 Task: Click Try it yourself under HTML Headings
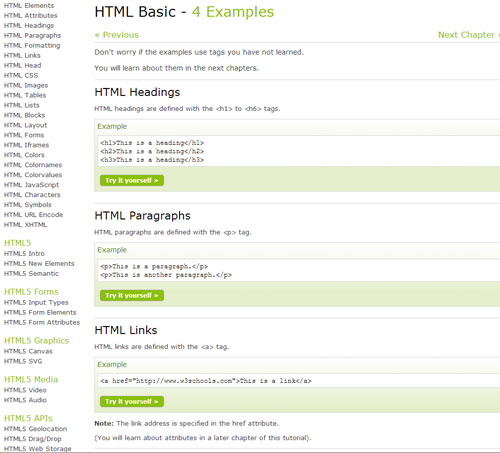(x=132, y=180)
